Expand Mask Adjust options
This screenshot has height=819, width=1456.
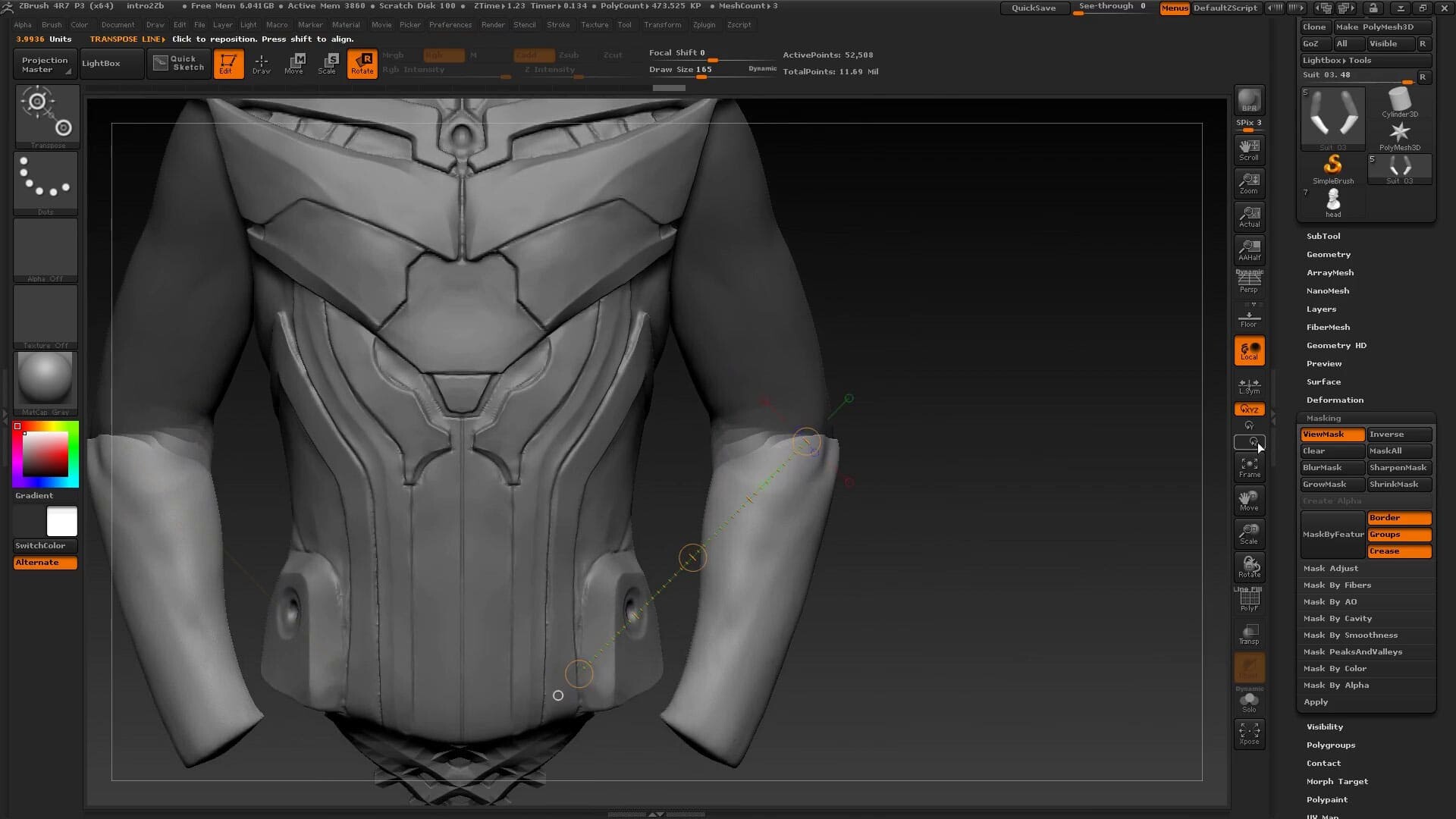(1331, 569)
